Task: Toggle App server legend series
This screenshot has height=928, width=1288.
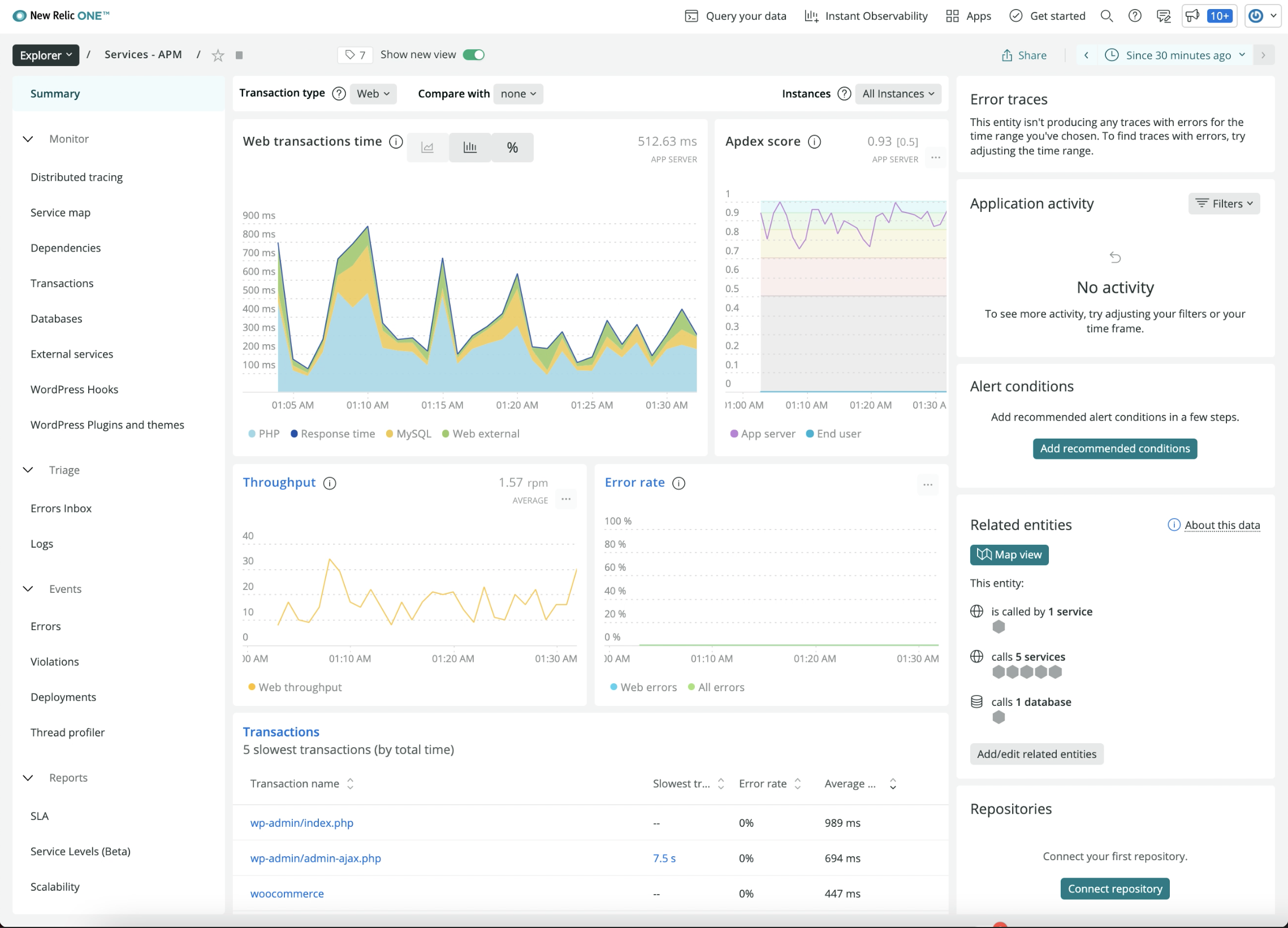Action: tap(763, 433)
